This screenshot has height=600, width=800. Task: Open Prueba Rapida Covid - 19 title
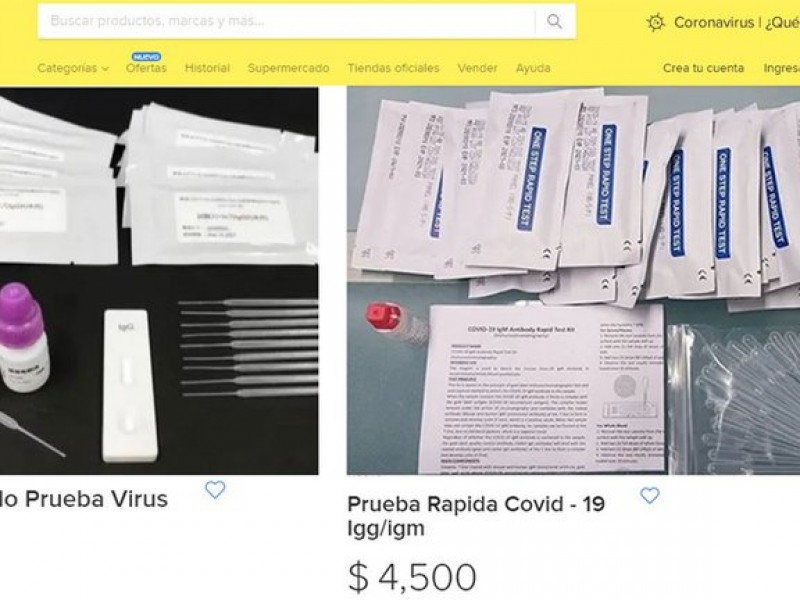476,516
